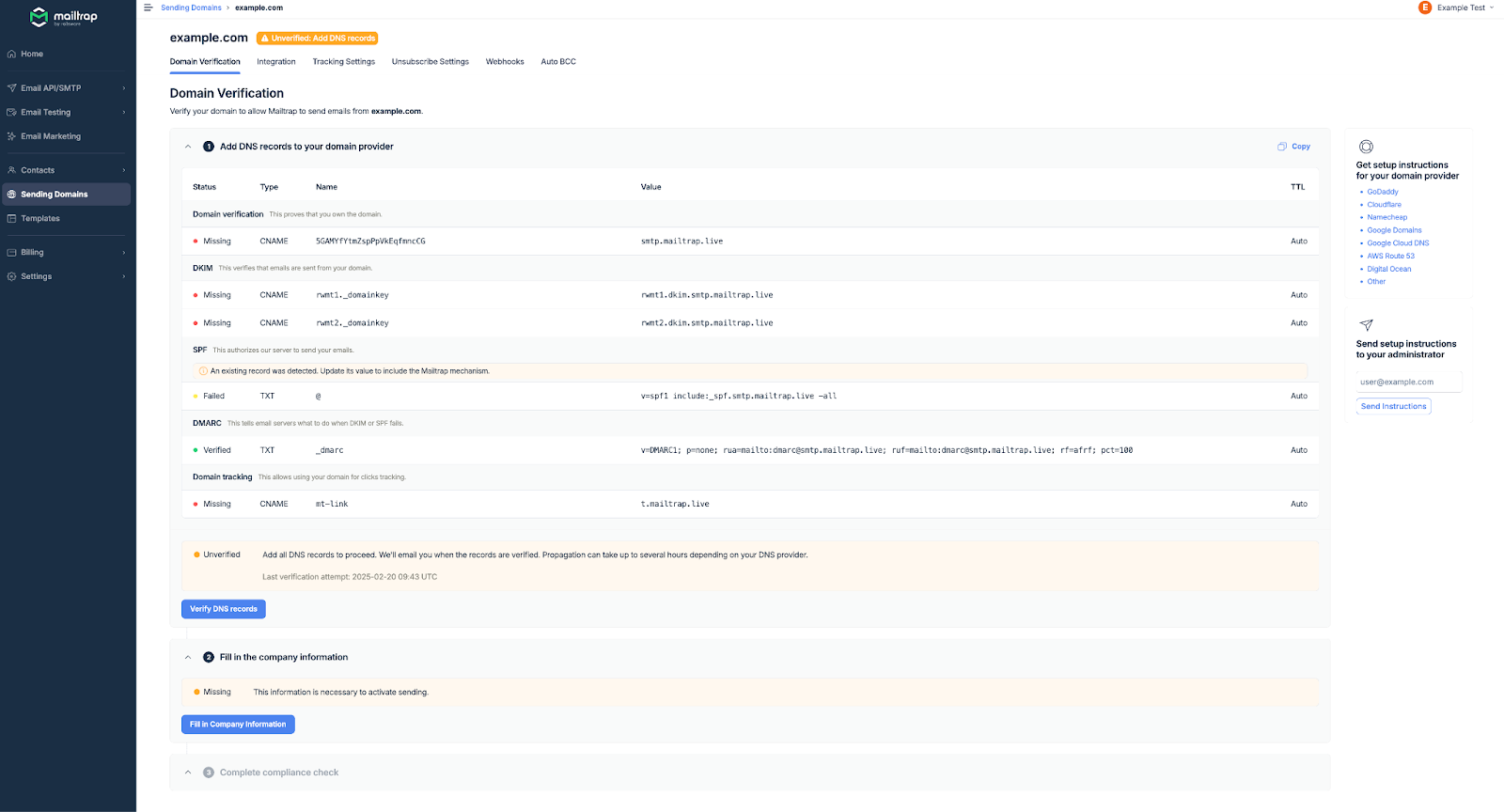Viewport: 1504px width, 812px height.
Task: Open the Domain Verification tab
Action: pyautogui.click(x=205, y=62)
